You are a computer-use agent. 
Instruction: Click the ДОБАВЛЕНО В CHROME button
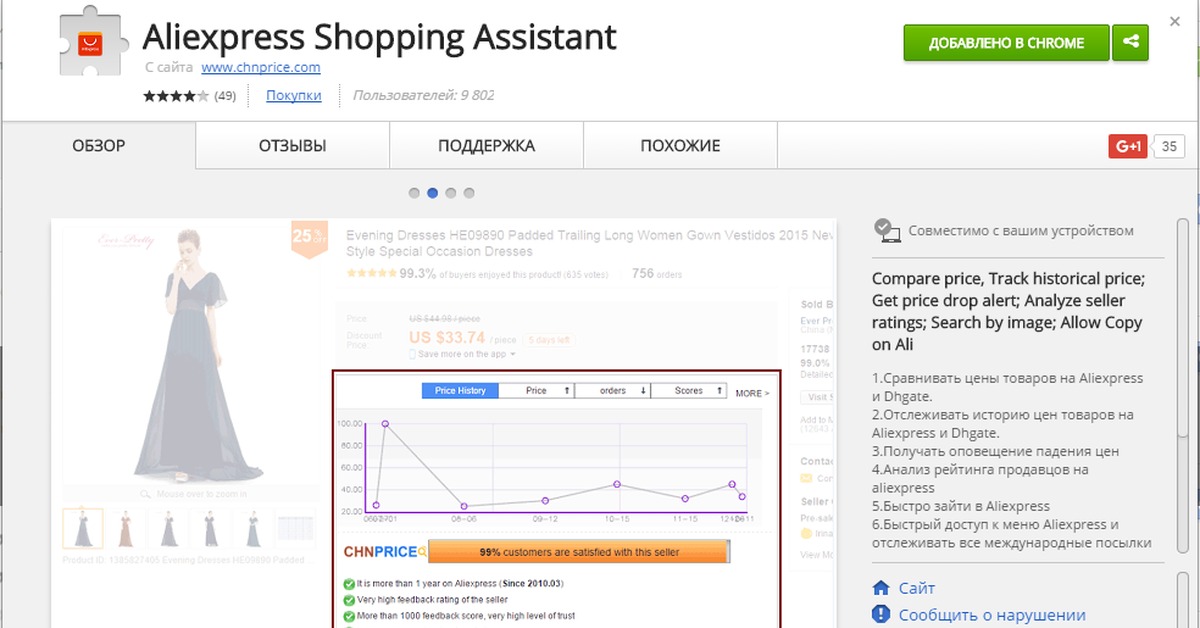pyautogui.click(x=1006, y=43)
